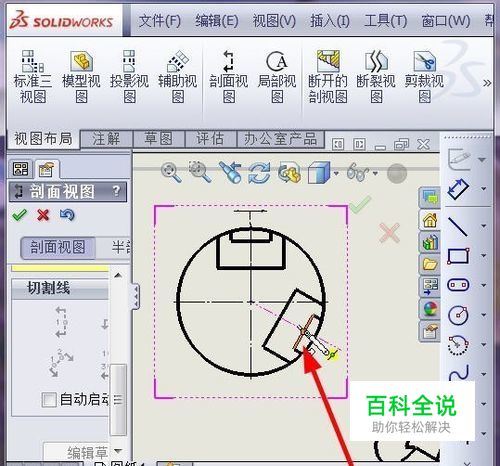Open the Custom Properties task pane icon
500x466 pixels.
pyautogui.click(x=430, y=332)
